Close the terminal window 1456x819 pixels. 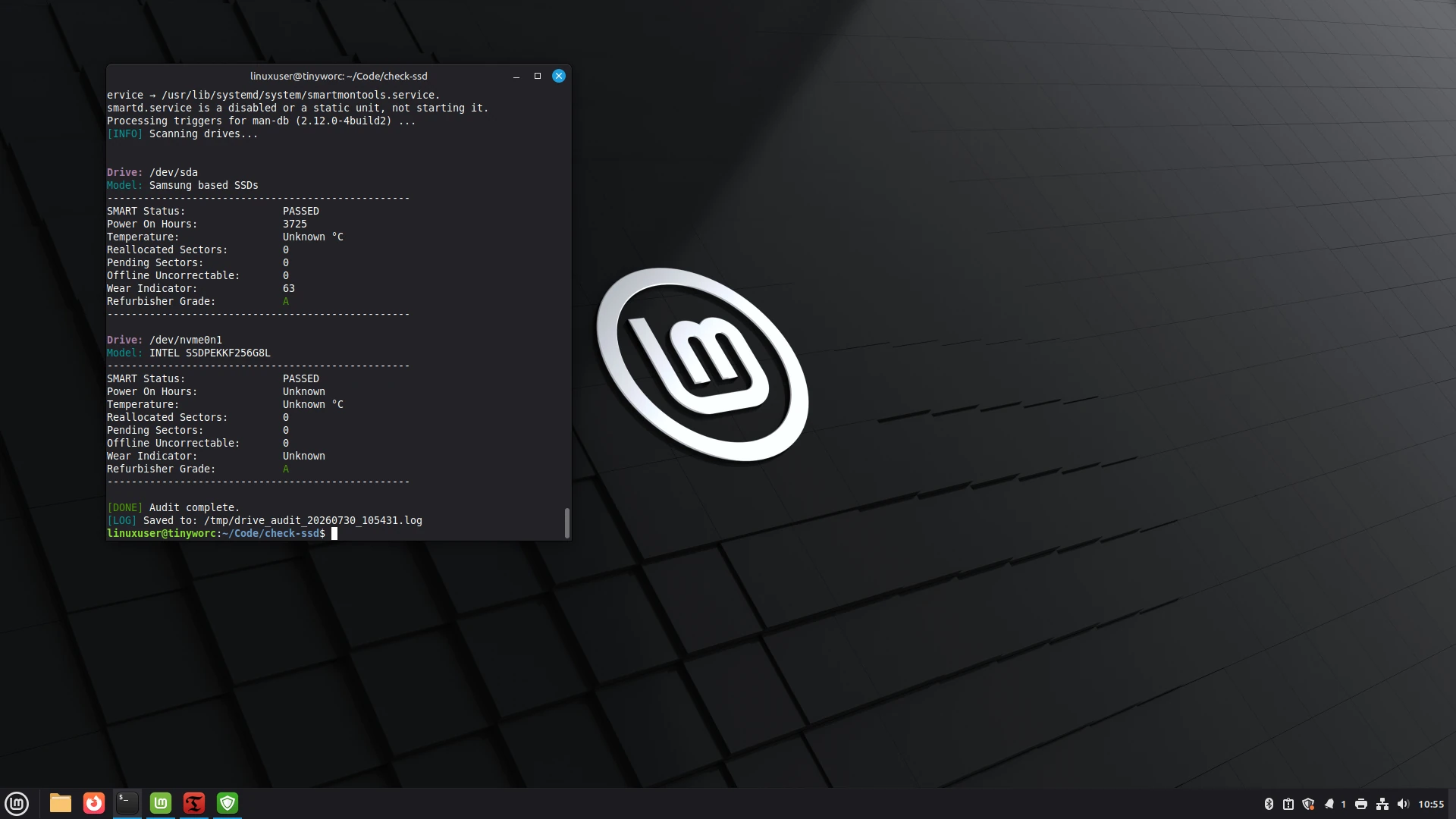(559, 76)
